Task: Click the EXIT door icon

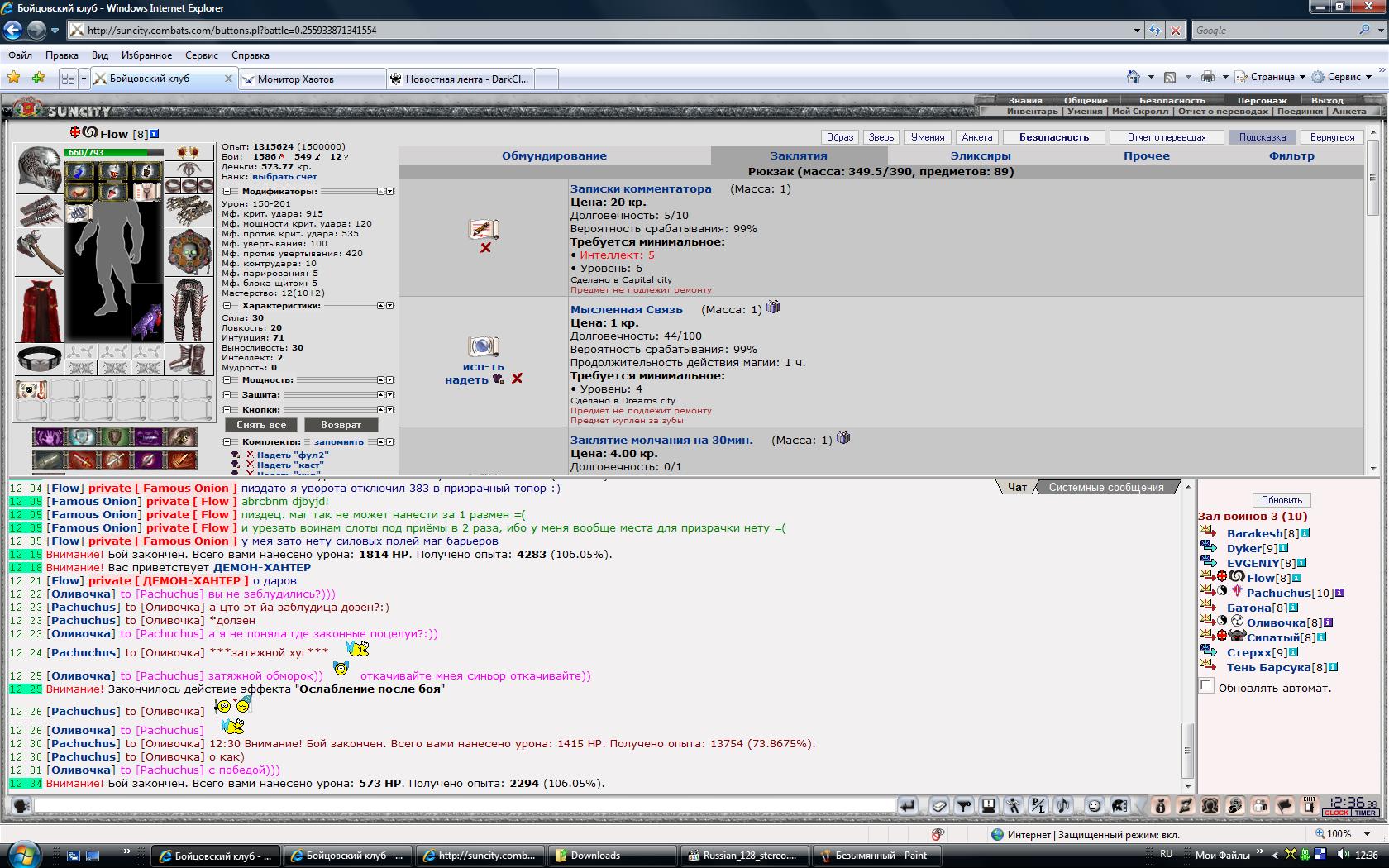Action: [1309, 805]
